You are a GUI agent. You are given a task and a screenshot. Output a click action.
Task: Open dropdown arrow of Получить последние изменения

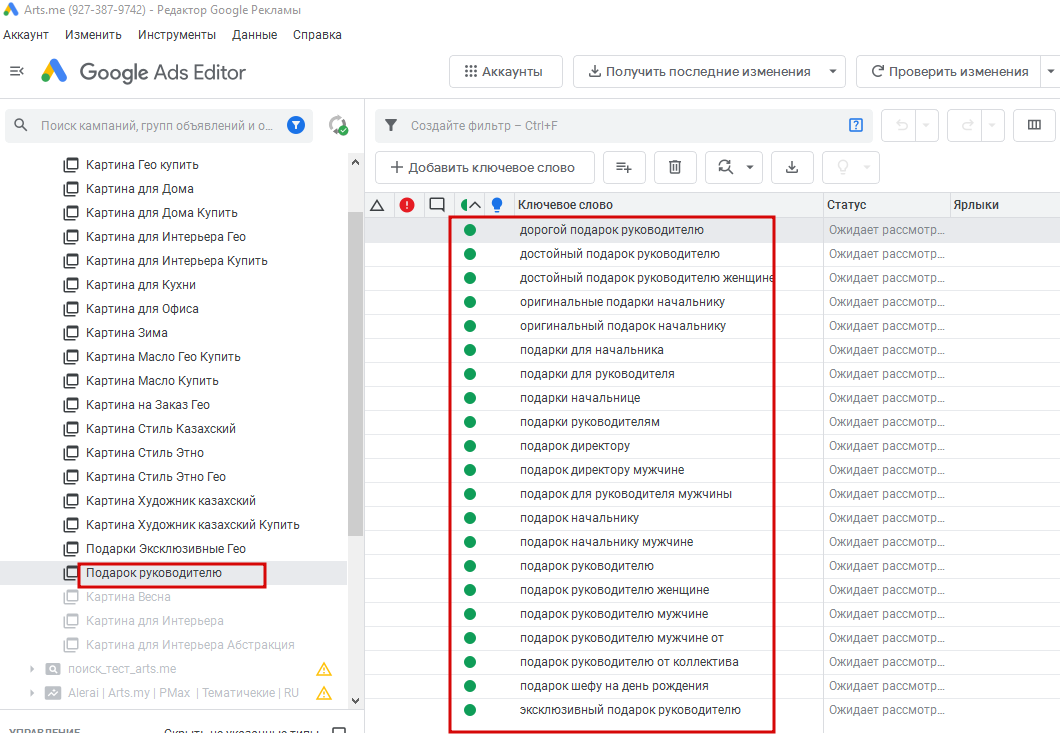[x=833, y=72]
